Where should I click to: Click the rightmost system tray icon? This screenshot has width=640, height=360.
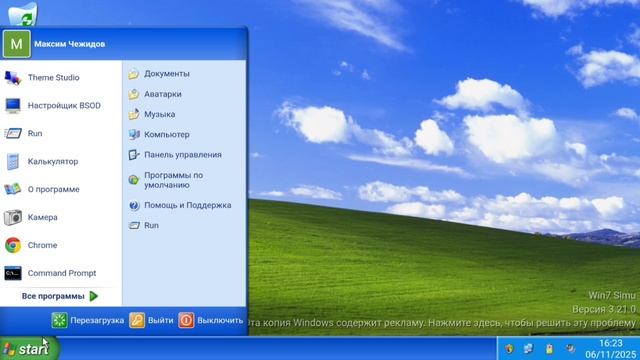pos(570,349)
